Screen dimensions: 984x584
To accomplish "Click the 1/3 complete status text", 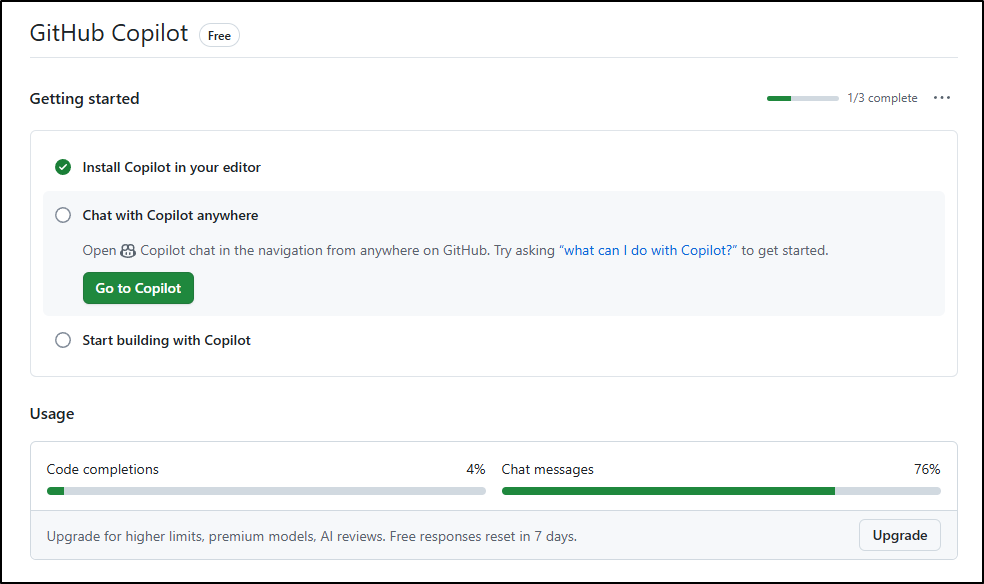I will click(x=882, y=98).
